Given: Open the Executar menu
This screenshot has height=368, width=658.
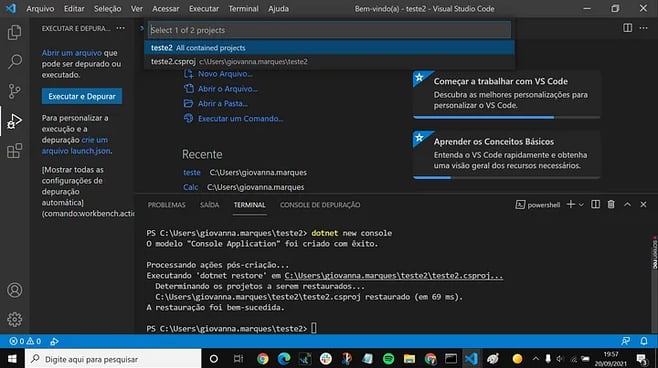Looking at the screenshot, I should pos(204,8).
